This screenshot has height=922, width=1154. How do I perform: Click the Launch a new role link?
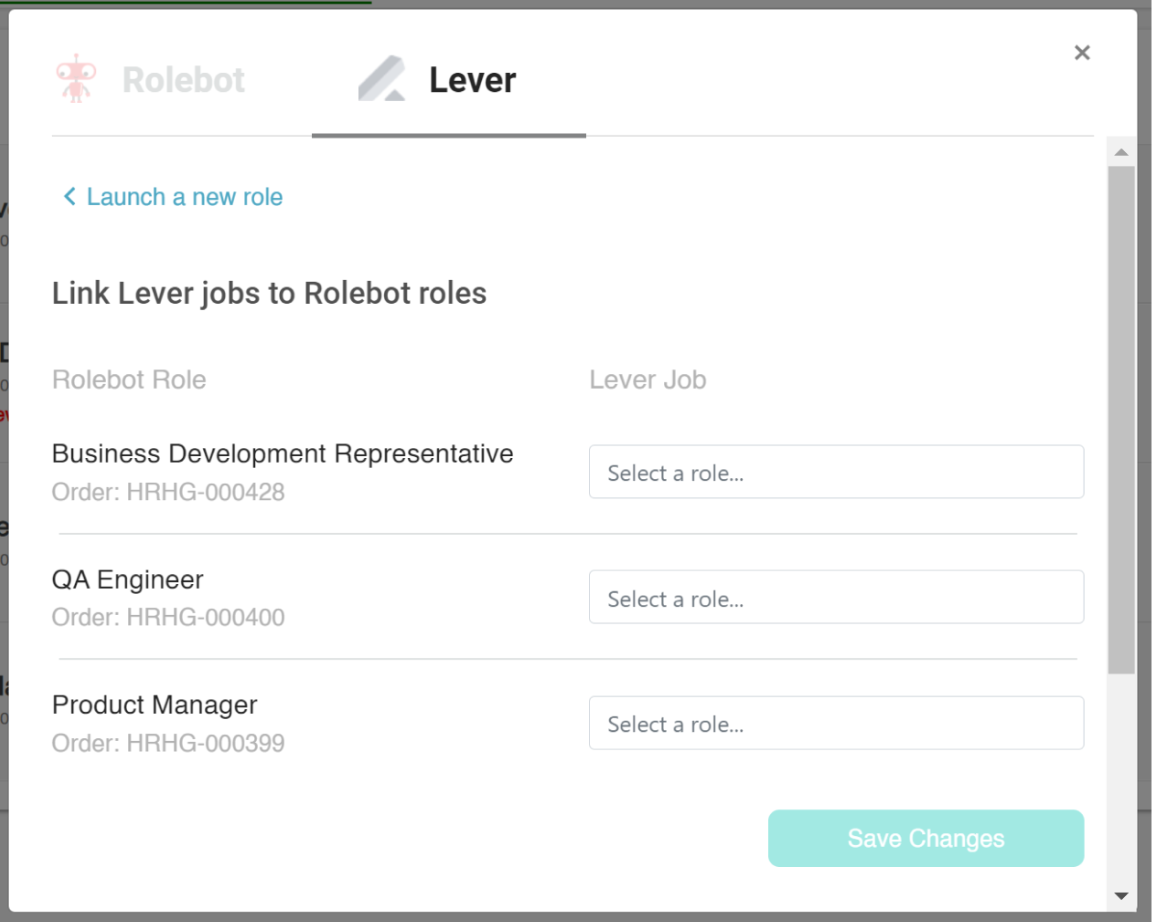(184, 197)
